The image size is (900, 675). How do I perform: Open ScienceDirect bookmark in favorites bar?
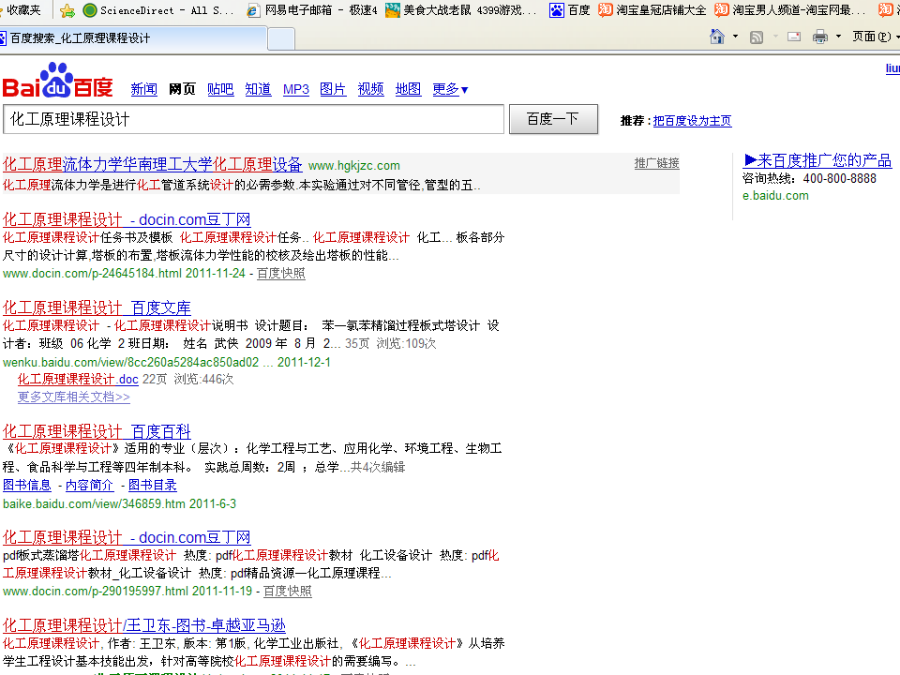click(x=158, y=10)
